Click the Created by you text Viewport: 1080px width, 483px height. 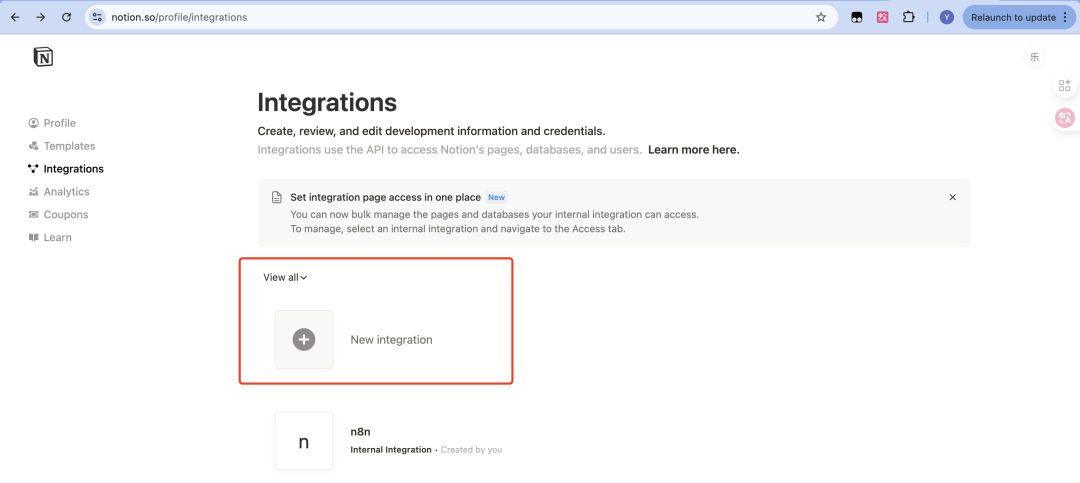pyautogui.click(x=471, y=450)
